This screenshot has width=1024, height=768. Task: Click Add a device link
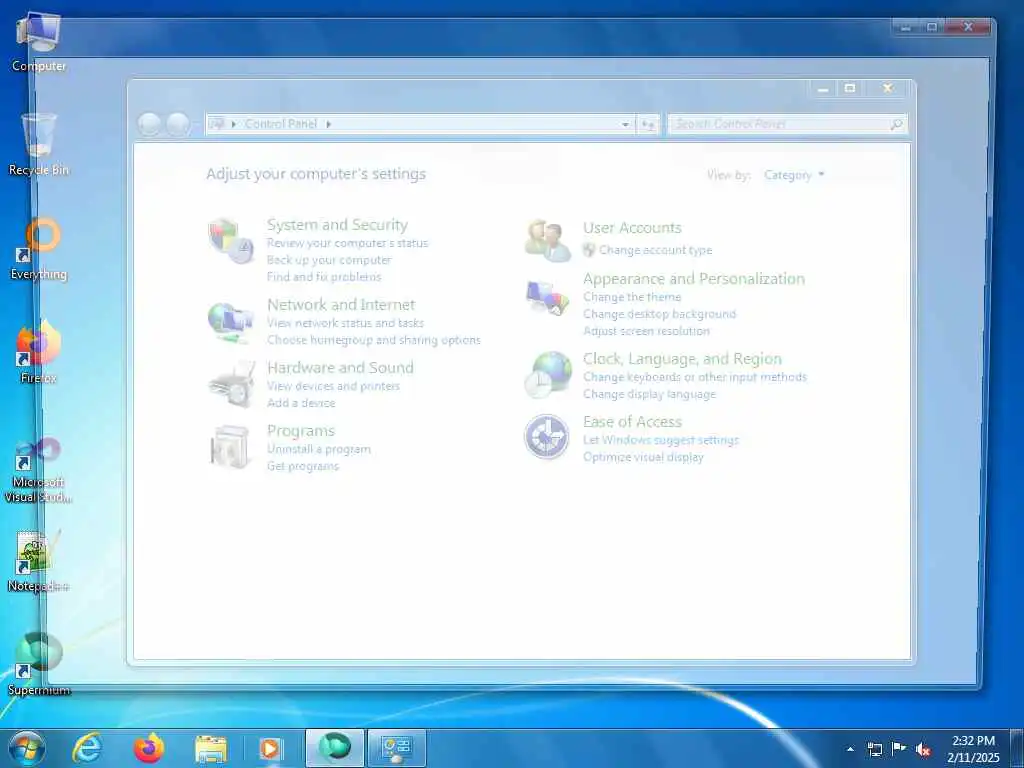[301, 403]
